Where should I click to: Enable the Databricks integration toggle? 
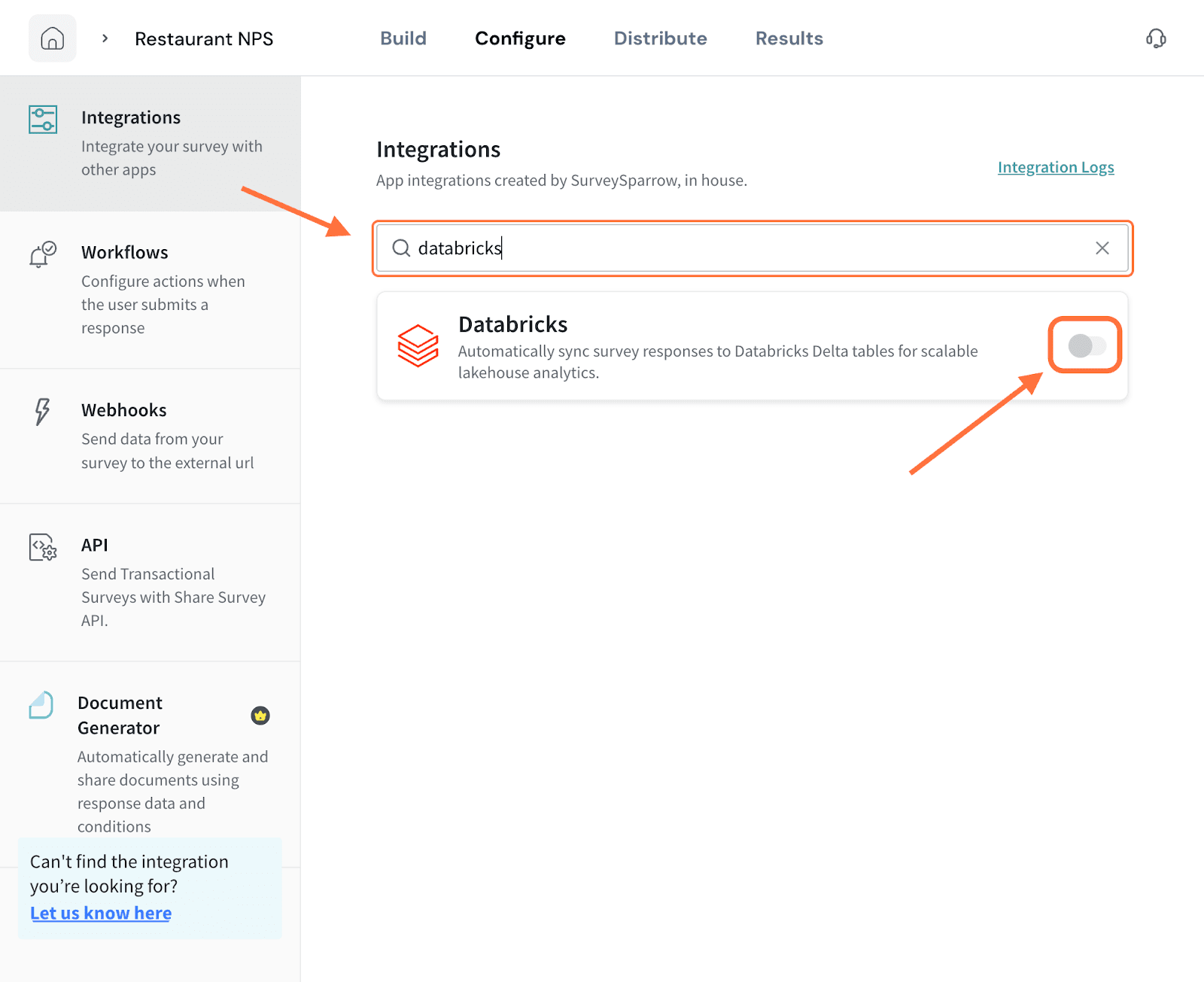(x=1086, y=345)
